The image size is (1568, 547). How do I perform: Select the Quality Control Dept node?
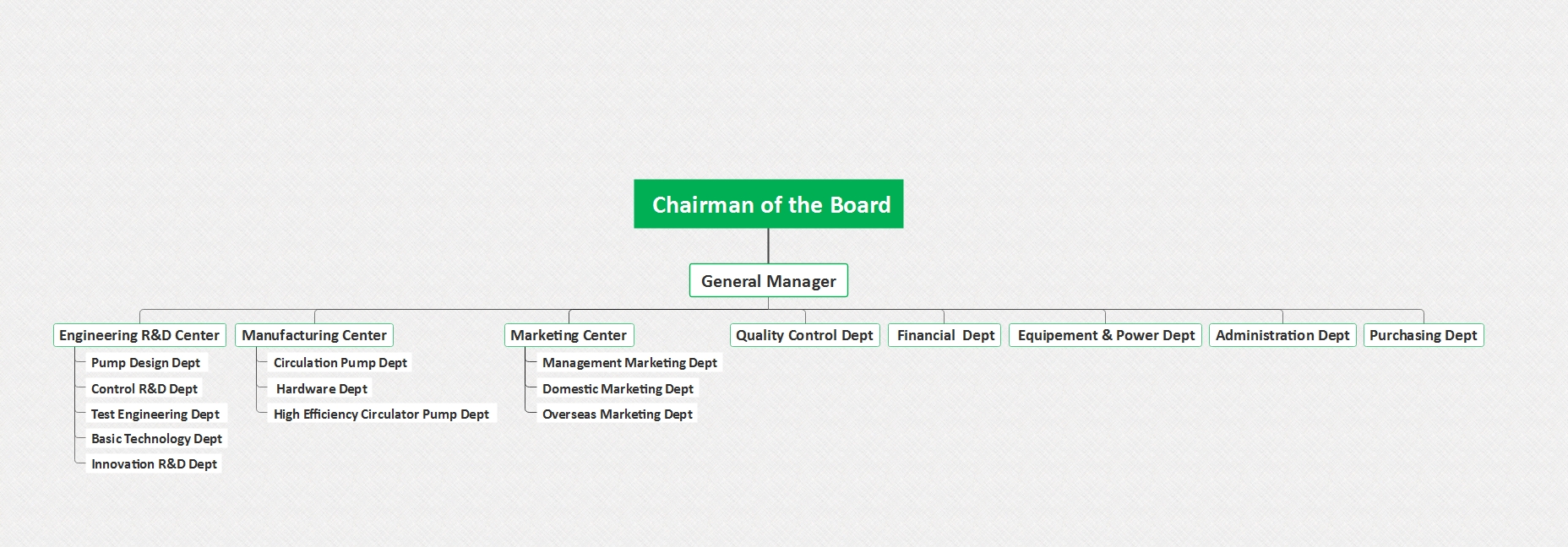point(804,335)
